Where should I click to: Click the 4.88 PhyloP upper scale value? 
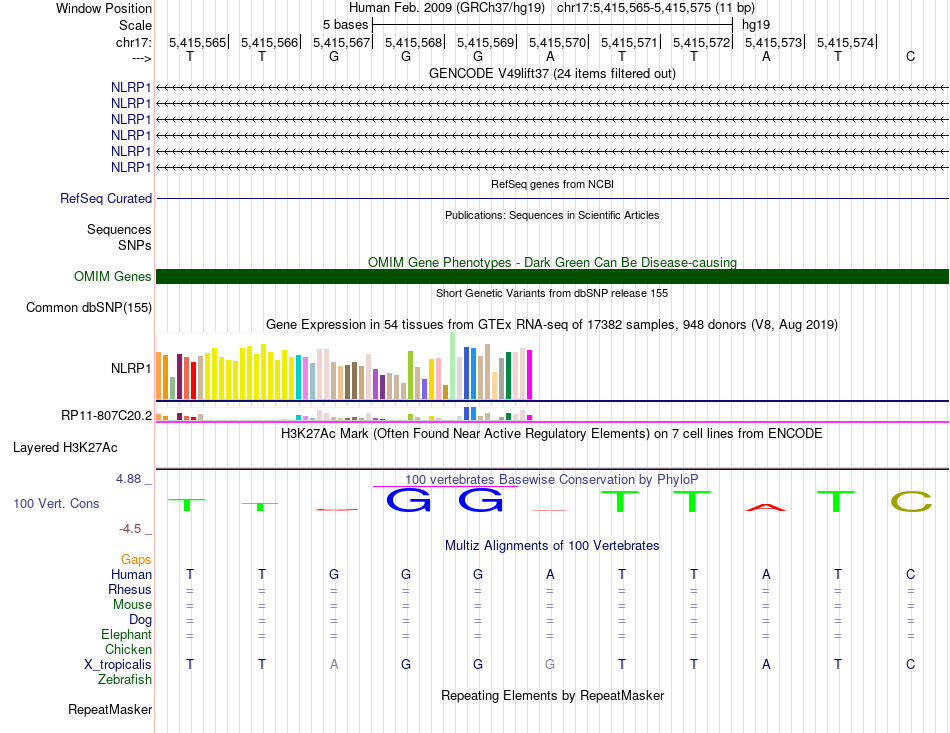pos(129,479)
